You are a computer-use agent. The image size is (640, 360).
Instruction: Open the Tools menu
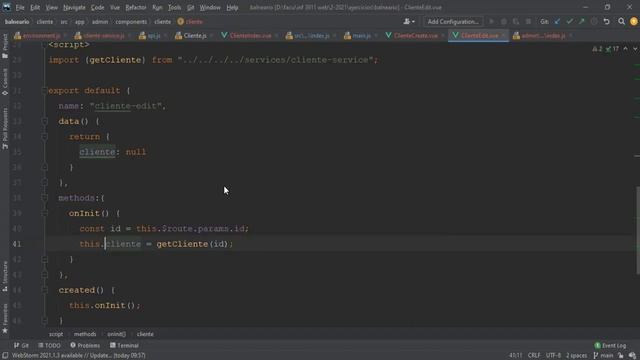(x=174, y=7)
